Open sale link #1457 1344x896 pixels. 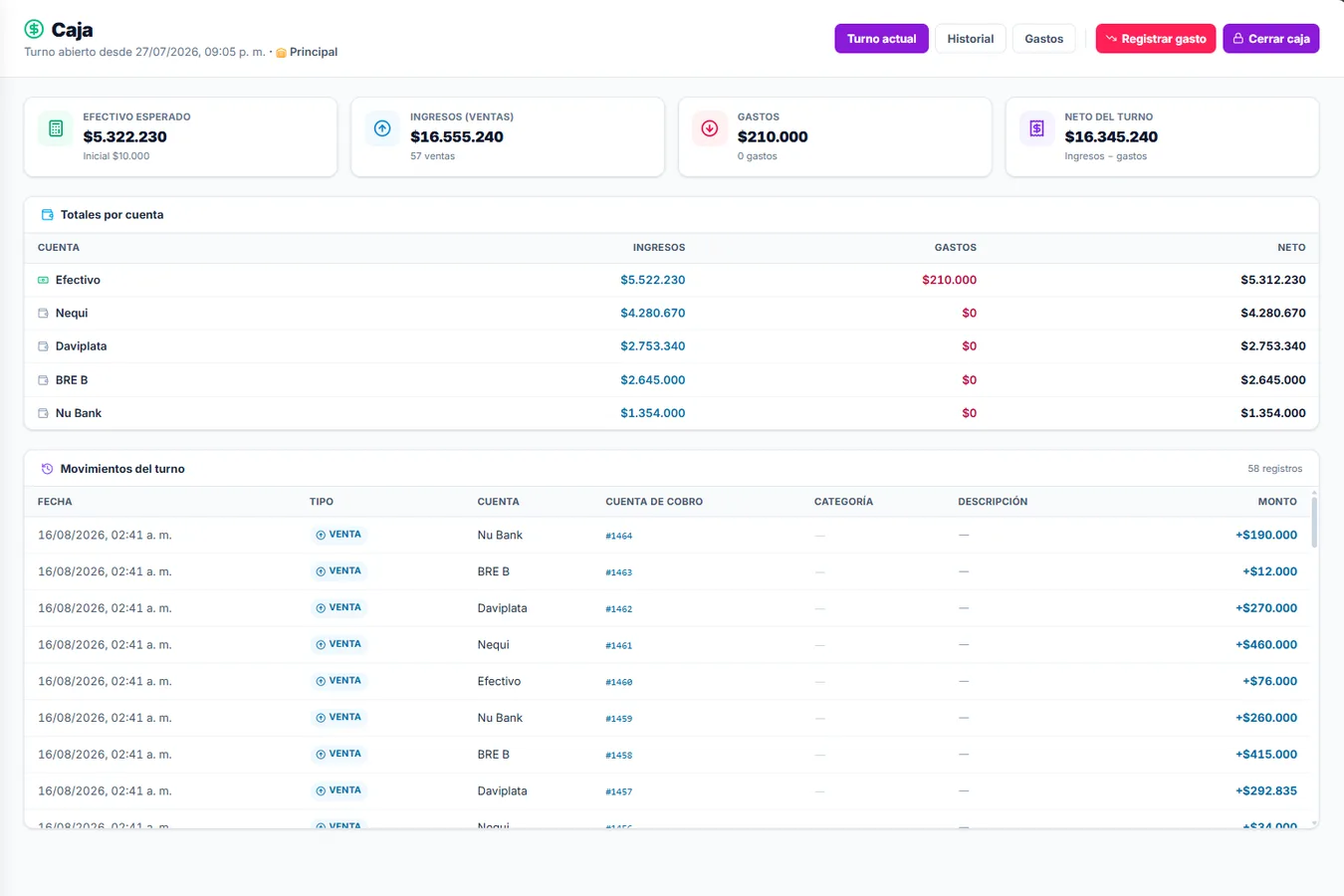click(619, 791)
